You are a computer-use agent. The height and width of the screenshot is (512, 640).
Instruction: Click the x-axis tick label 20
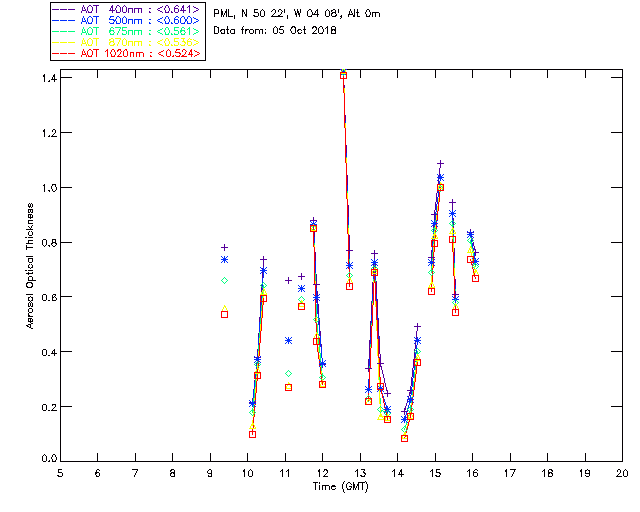coord(622,473)
